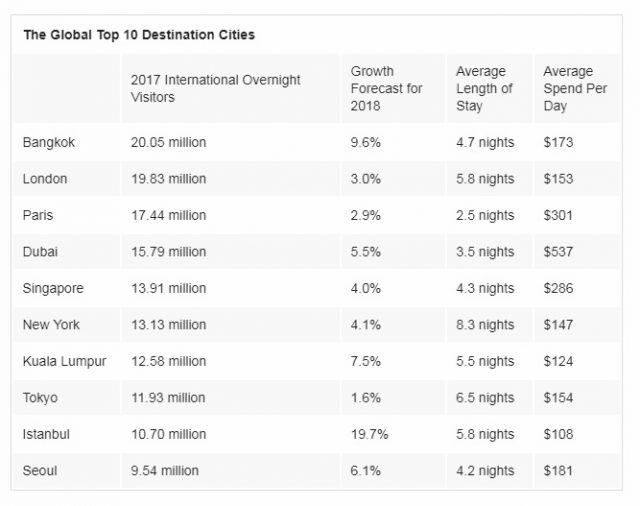Click New York's 8.3 nights cell
The image size is (640, 506).
(x=485, y=325)
